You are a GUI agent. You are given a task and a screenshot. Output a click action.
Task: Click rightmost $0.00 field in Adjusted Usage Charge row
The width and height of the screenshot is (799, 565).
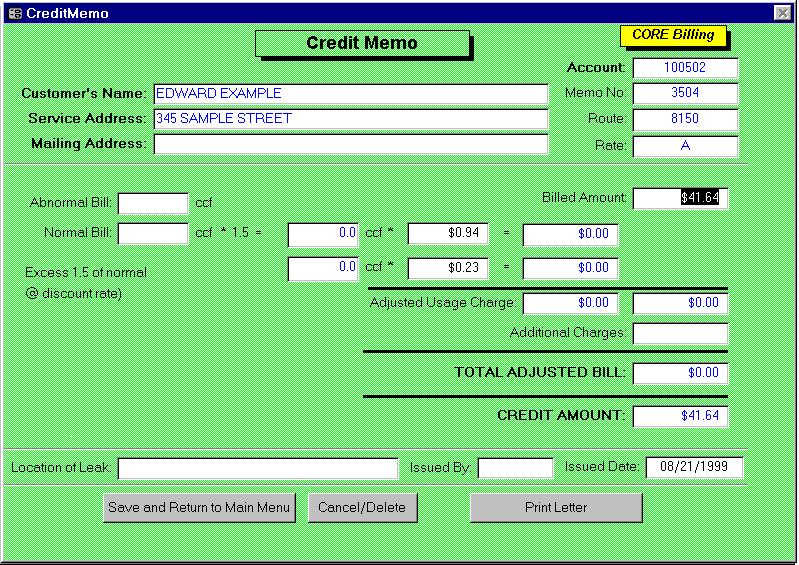680,303
